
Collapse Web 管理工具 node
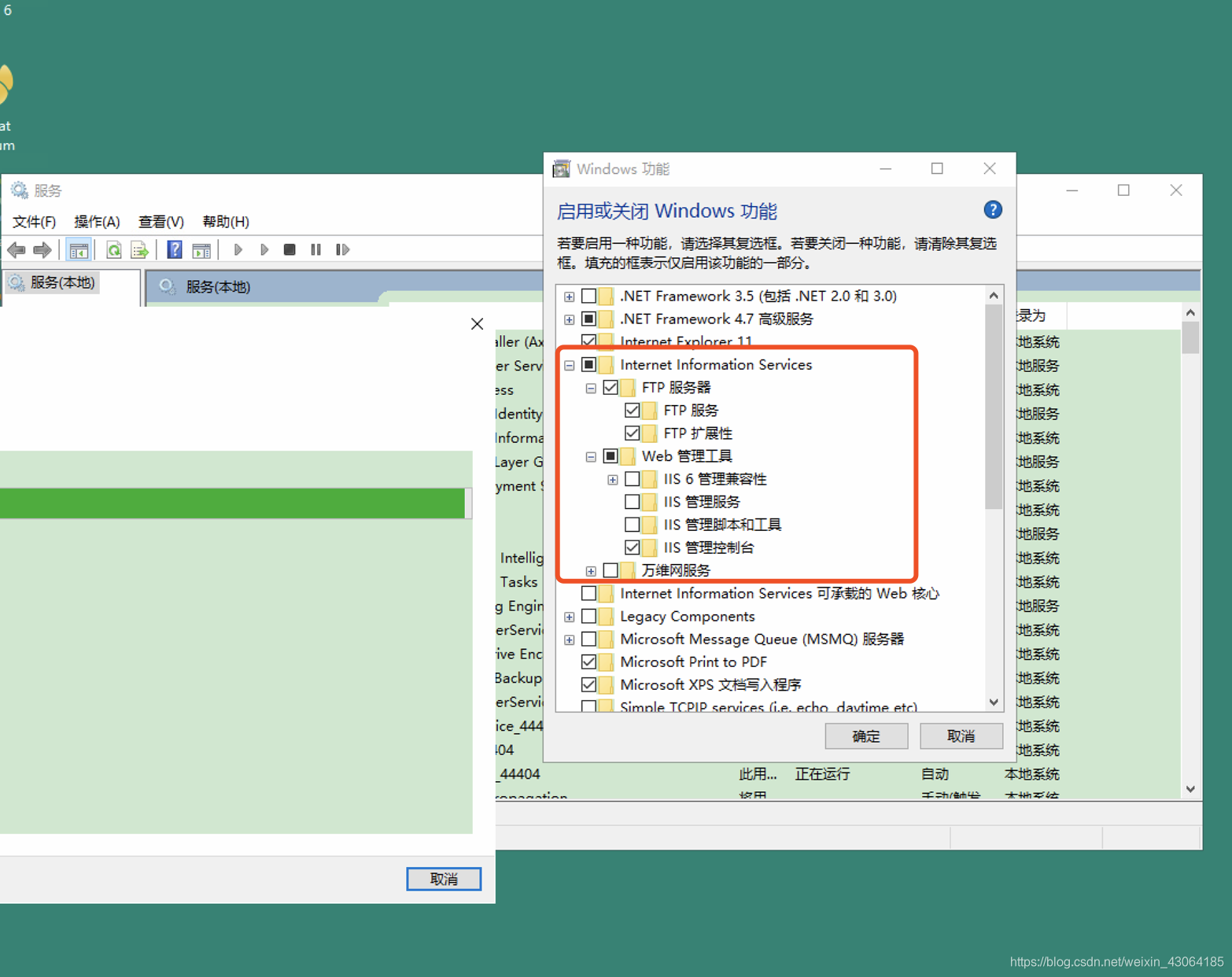[x=591, y=457]
